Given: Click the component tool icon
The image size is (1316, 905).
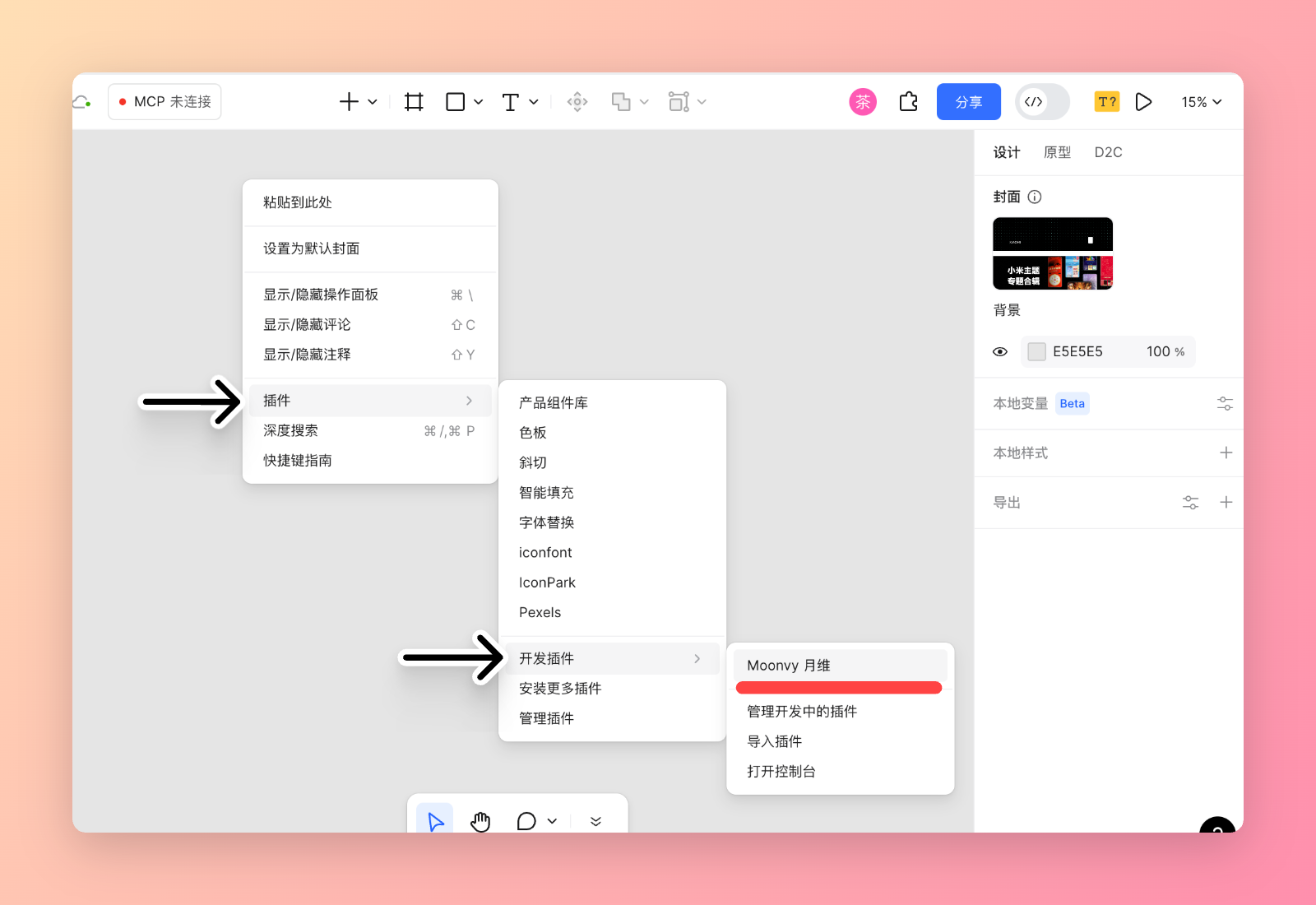Looking at the screenshot, I should (577, 102).
